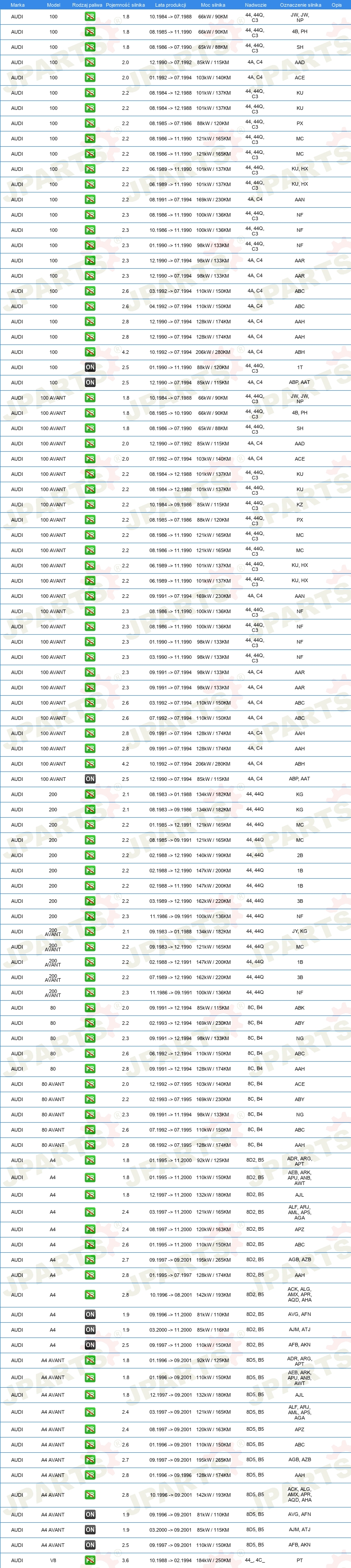Click the Oznaczenie silnika column header
The width and height of the screenshot is (351, 1568).
(300, 5)
